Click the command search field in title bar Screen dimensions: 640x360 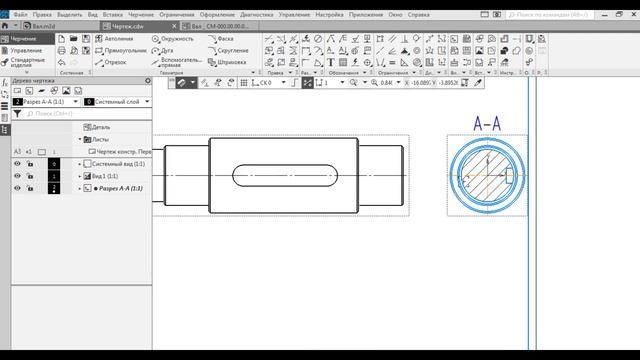[550, 15]
